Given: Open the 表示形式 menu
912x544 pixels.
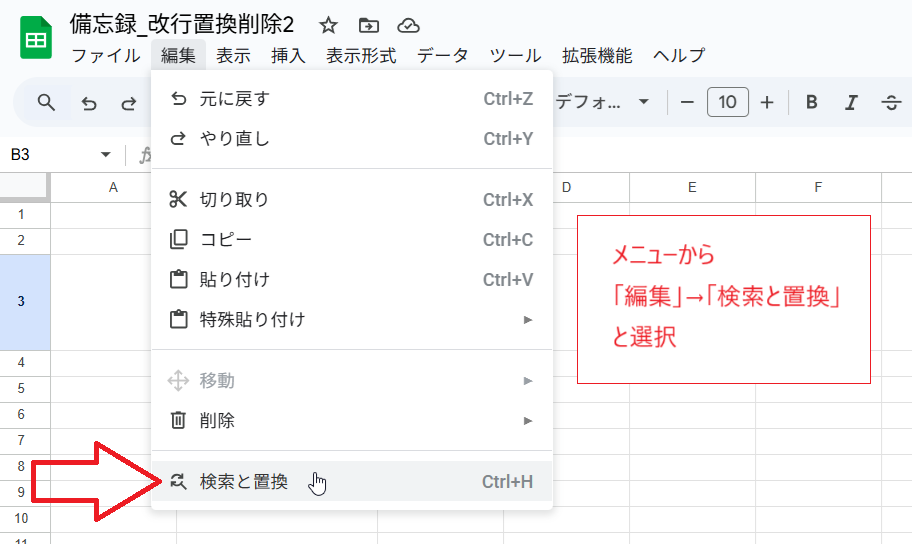Looking at the screenshot, I should point(361,55).
